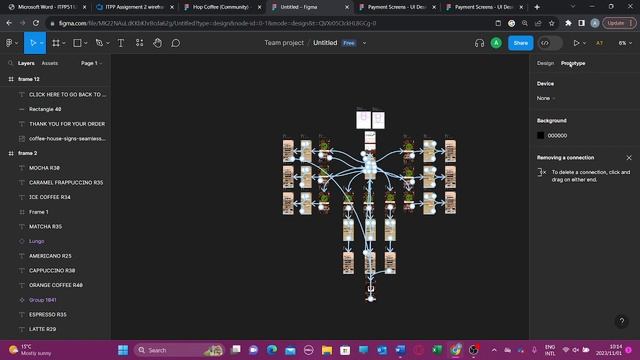Open the weather widget
The image size is (640, 360).
31,350
